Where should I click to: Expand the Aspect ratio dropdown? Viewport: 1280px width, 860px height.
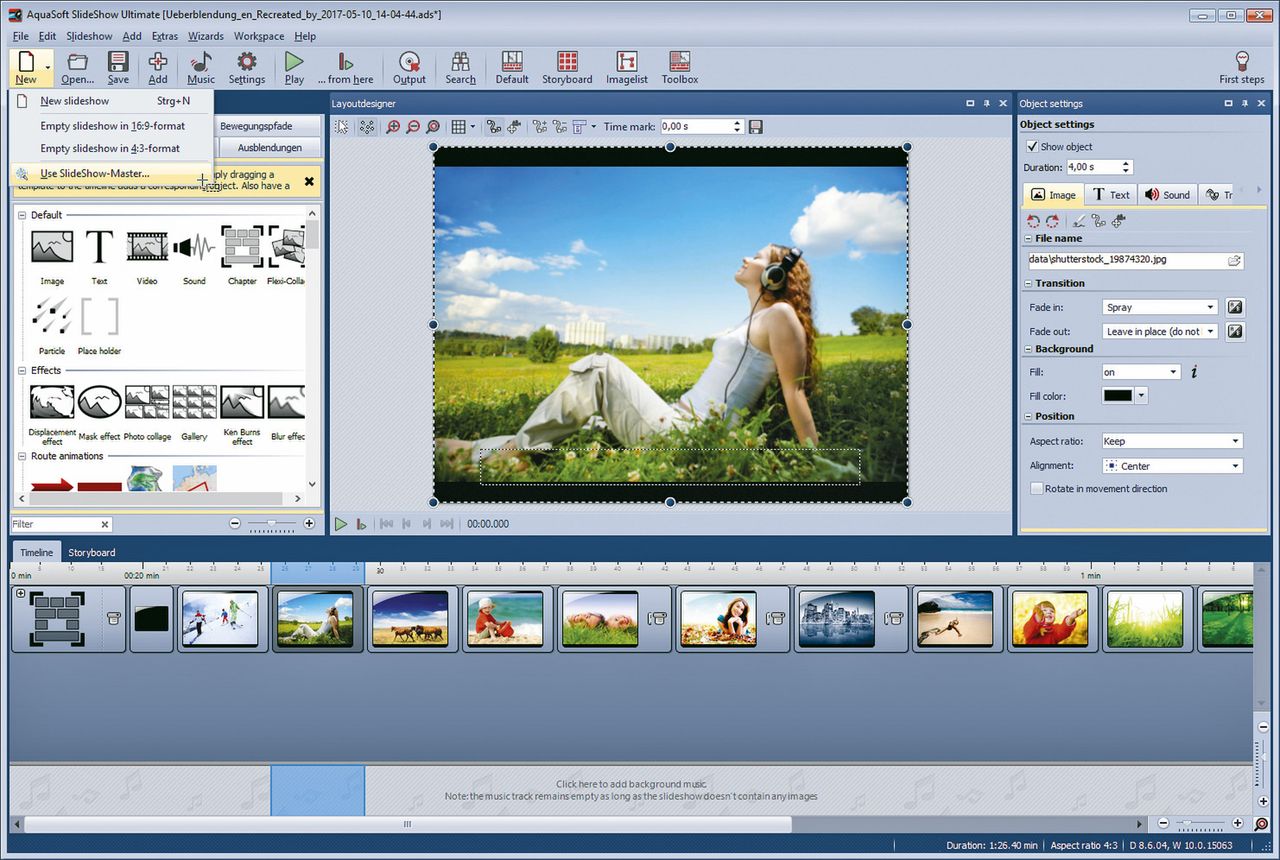(x=1171, y=441)
